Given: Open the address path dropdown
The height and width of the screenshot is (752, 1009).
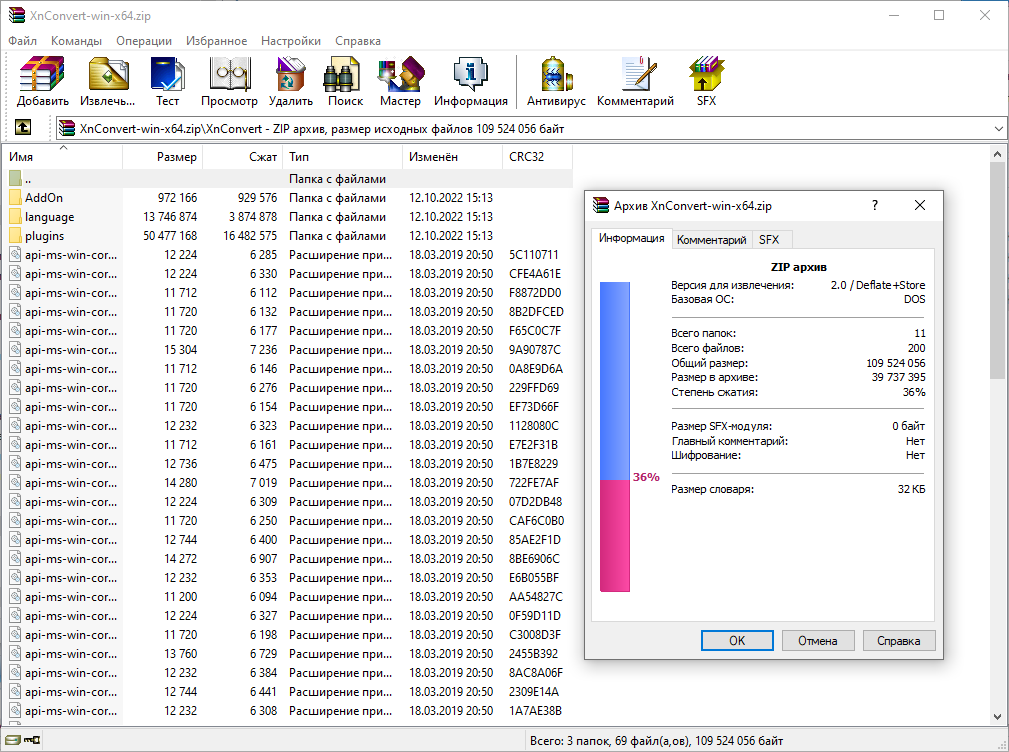Looking at the screenshot, I should pyautogui.click(x=998, y=129).
